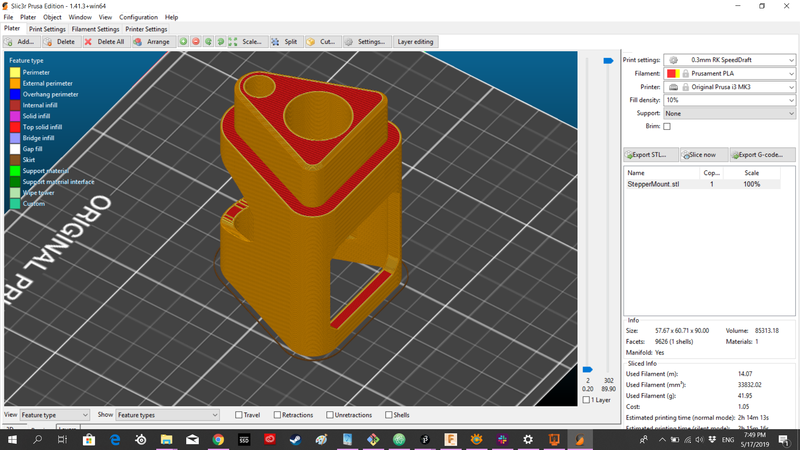Click the printer icon beside Original Prusa i3 MK3
The width and height of the screenshot is (800, 450).
(x=673, y=87)
